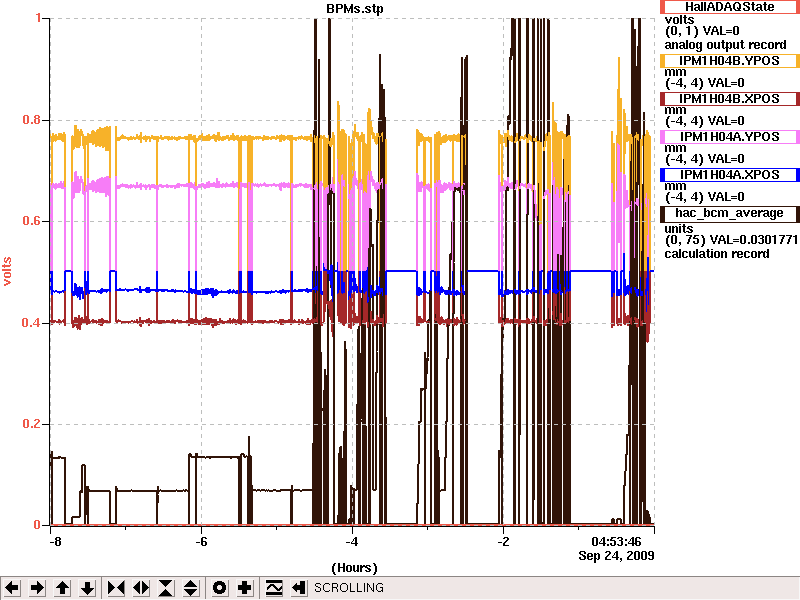The height and width of the screenshot is (600, 800).
Task: Click the Sep 24, 2009 date label
Action: coord(616,556)
